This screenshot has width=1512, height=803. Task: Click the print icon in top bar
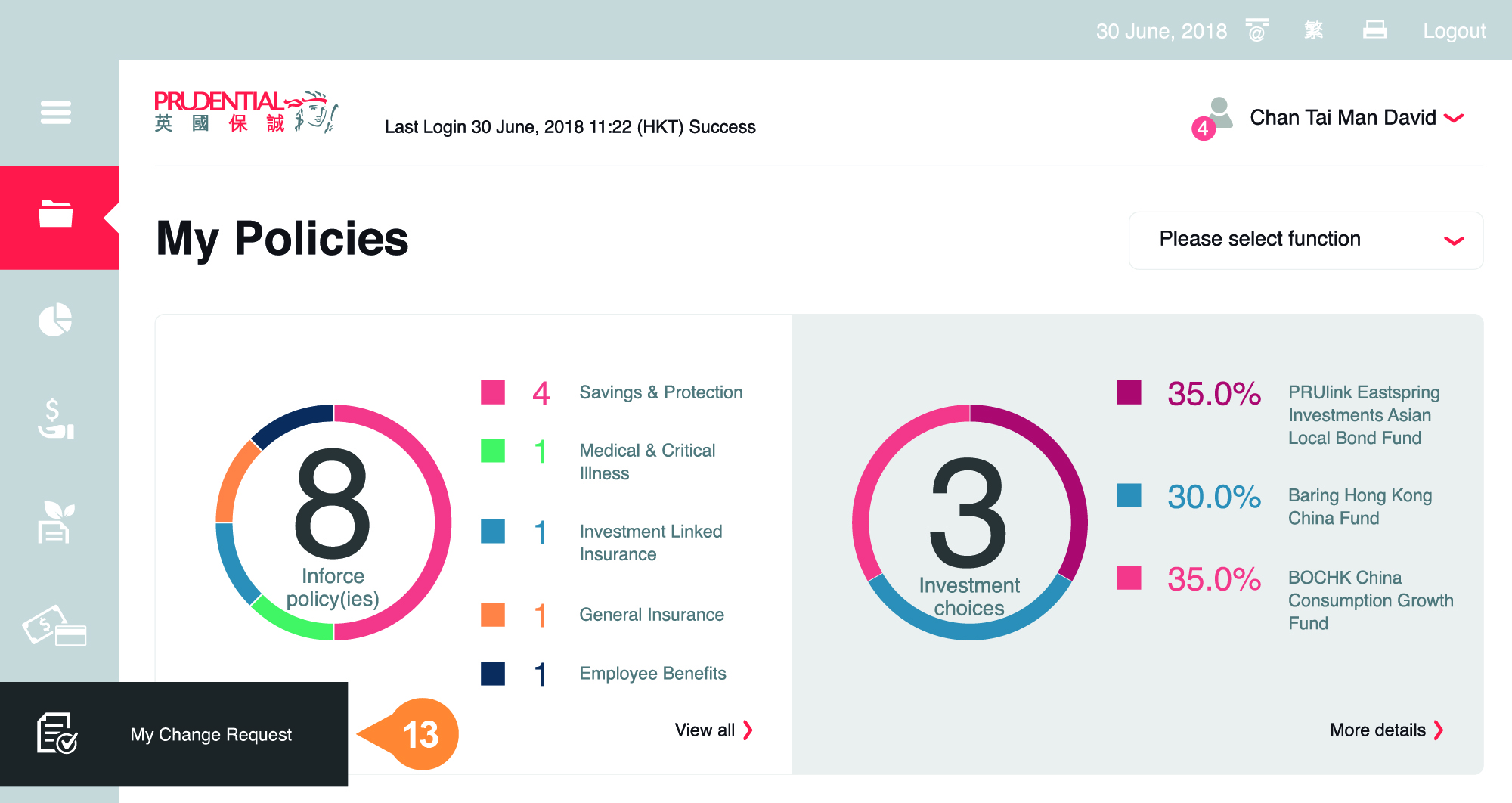pos(1375,30)
